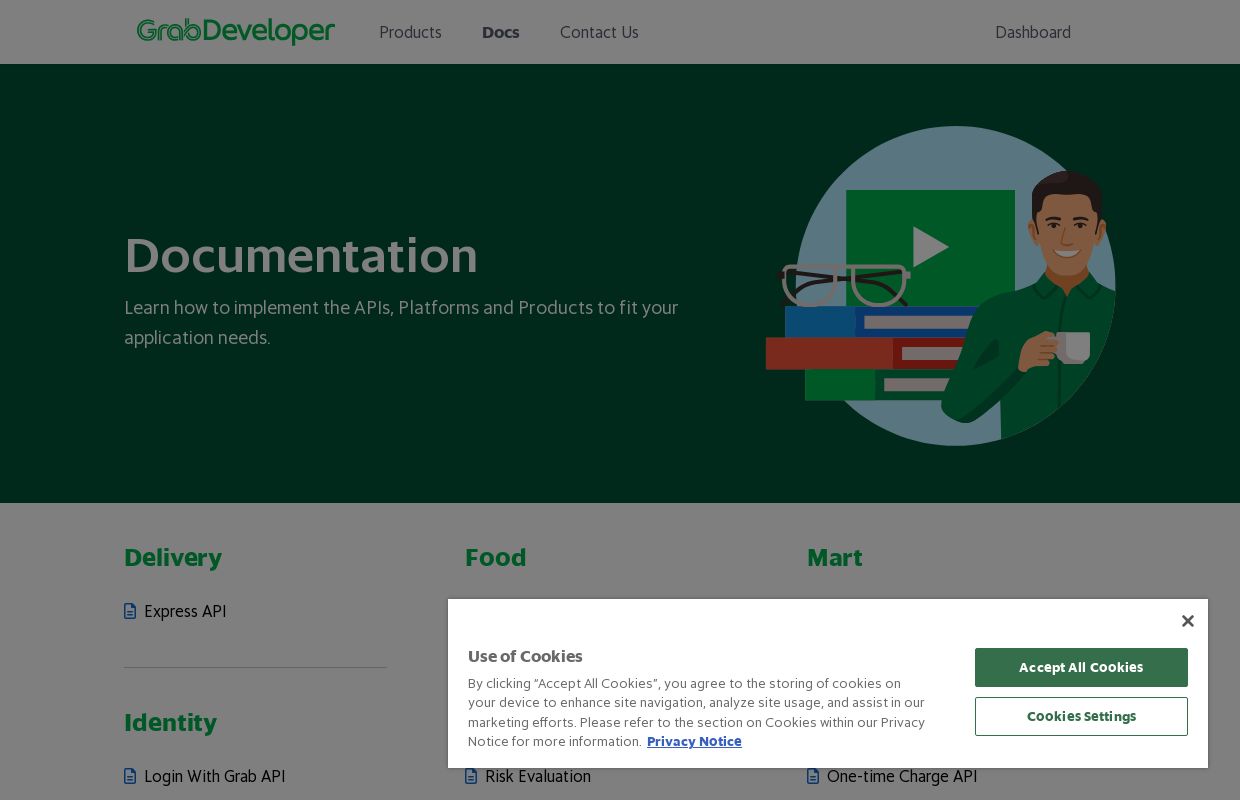
Task: Open the Privacy Notice link
Action: click(x=694, y=741)
